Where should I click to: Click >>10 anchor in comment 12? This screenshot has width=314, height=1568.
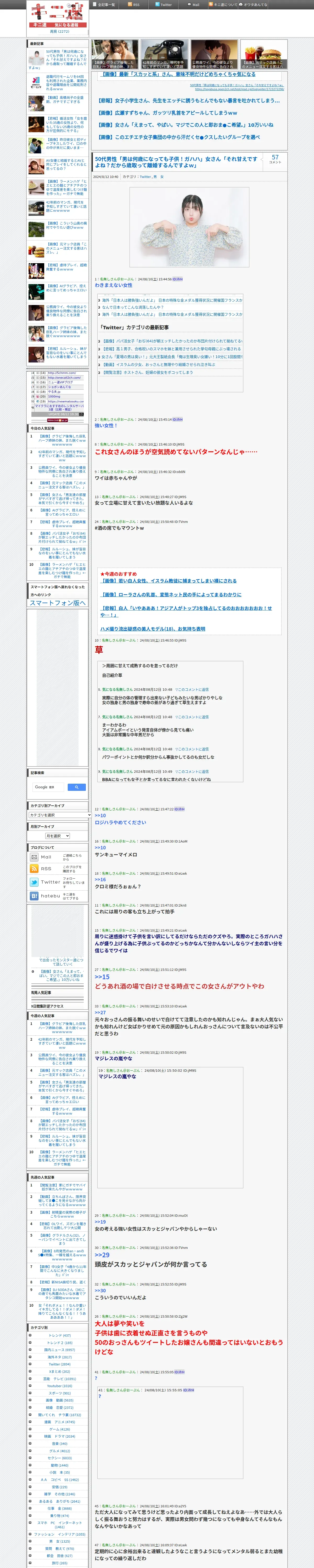(100, 816)
